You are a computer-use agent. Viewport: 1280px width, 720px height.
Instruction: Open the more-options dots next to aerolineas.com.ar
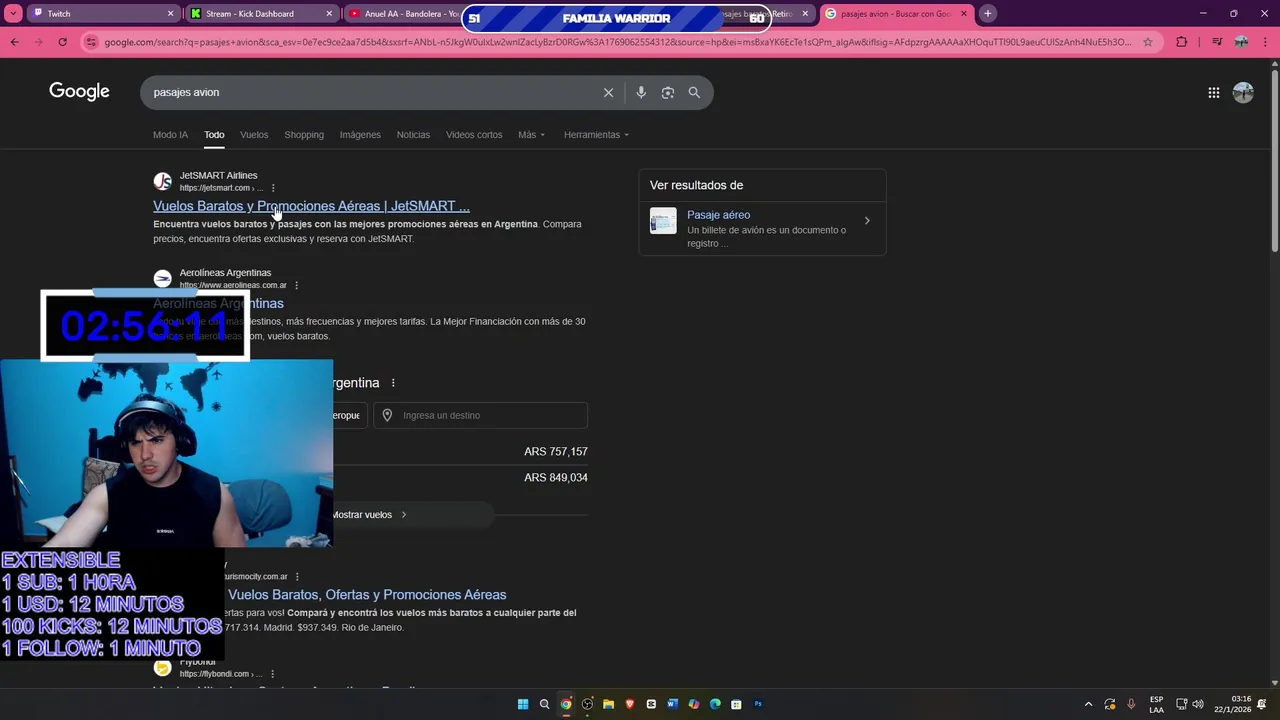[x=296, y=285]
